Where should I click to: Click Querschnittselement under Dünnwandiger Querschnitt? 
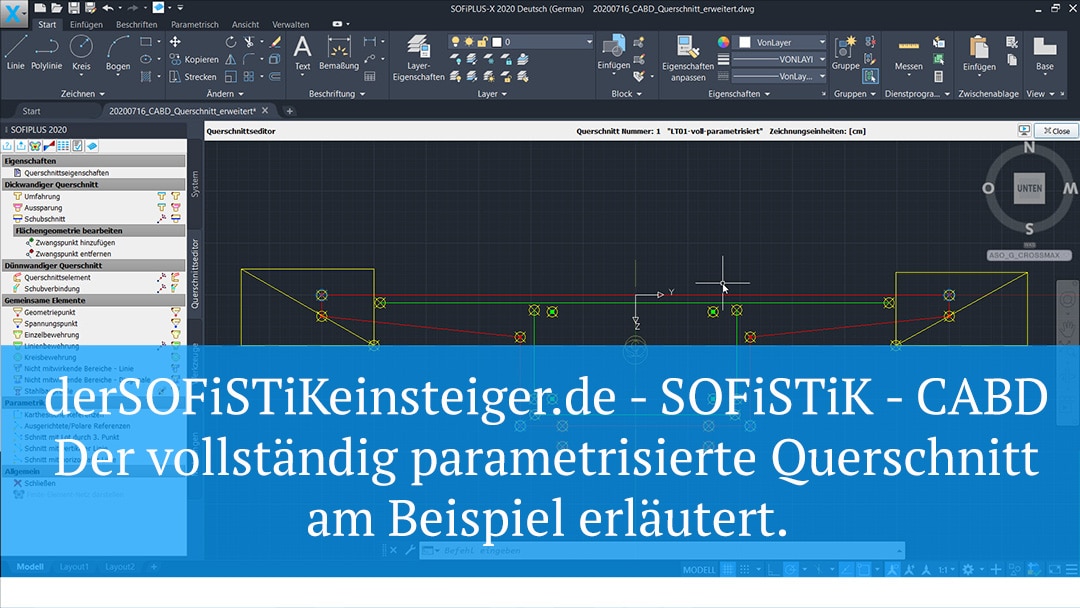[57, 277]
